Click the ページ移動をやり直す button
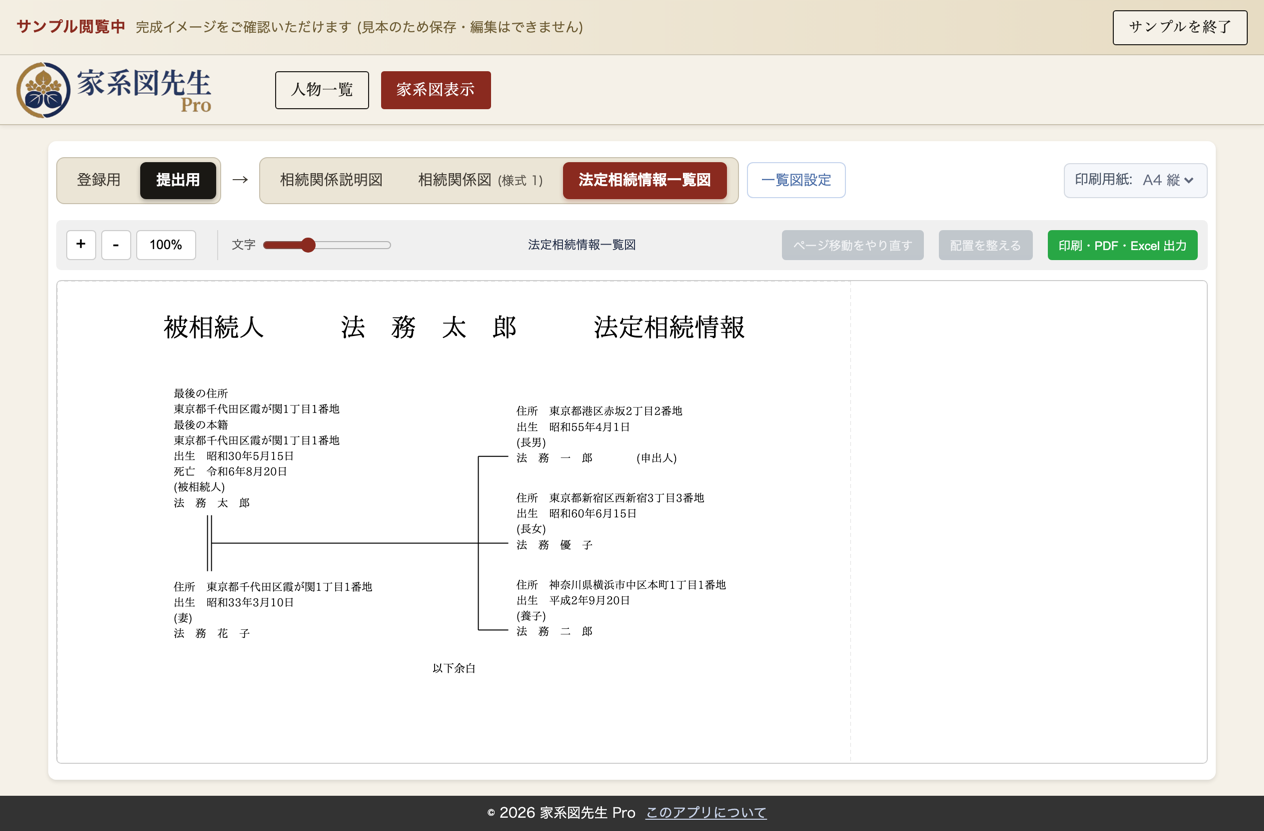This screenshot has width=1264, height=831. [853, 245]
